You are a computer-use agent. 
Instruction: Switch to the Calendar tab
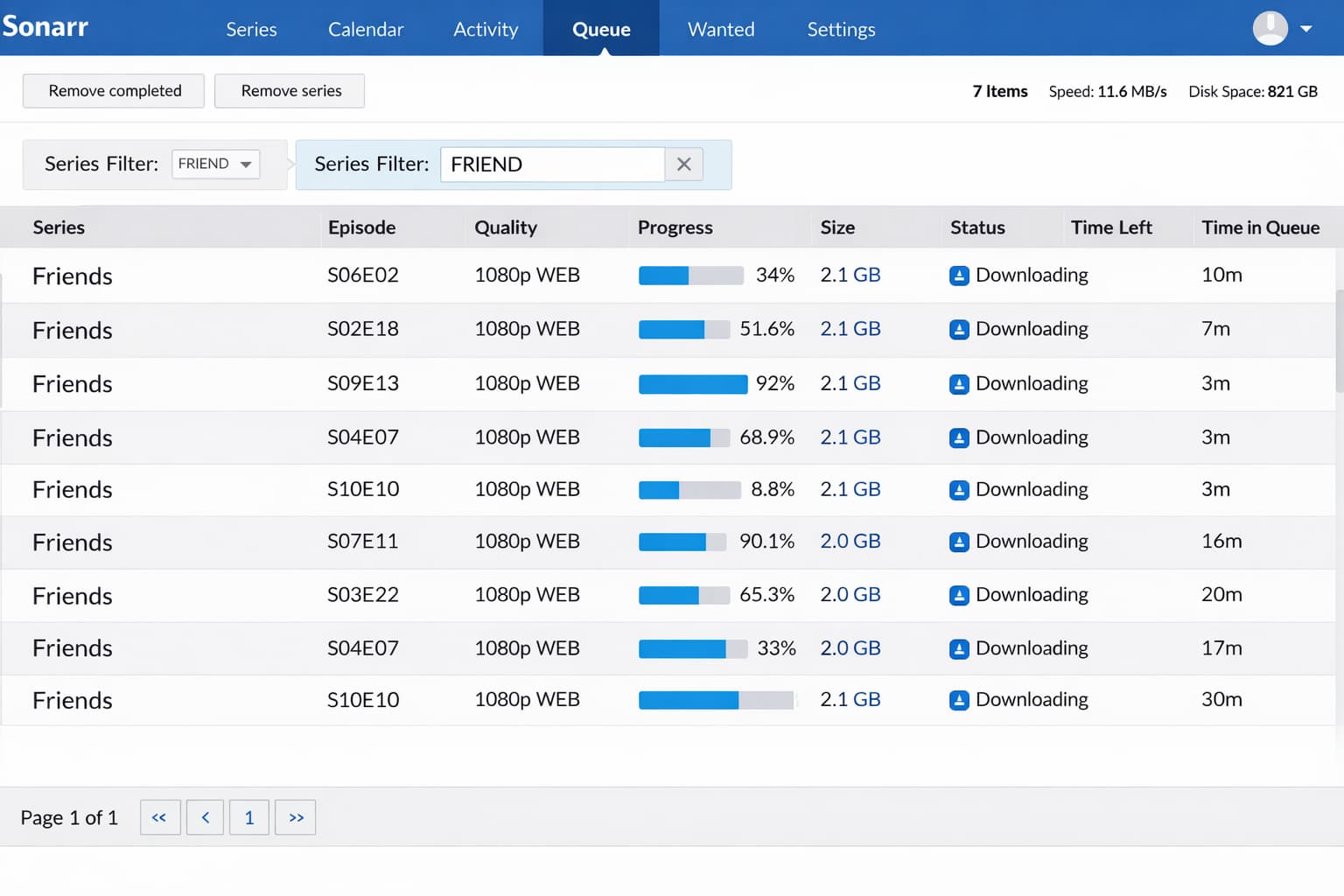(365, 30)
